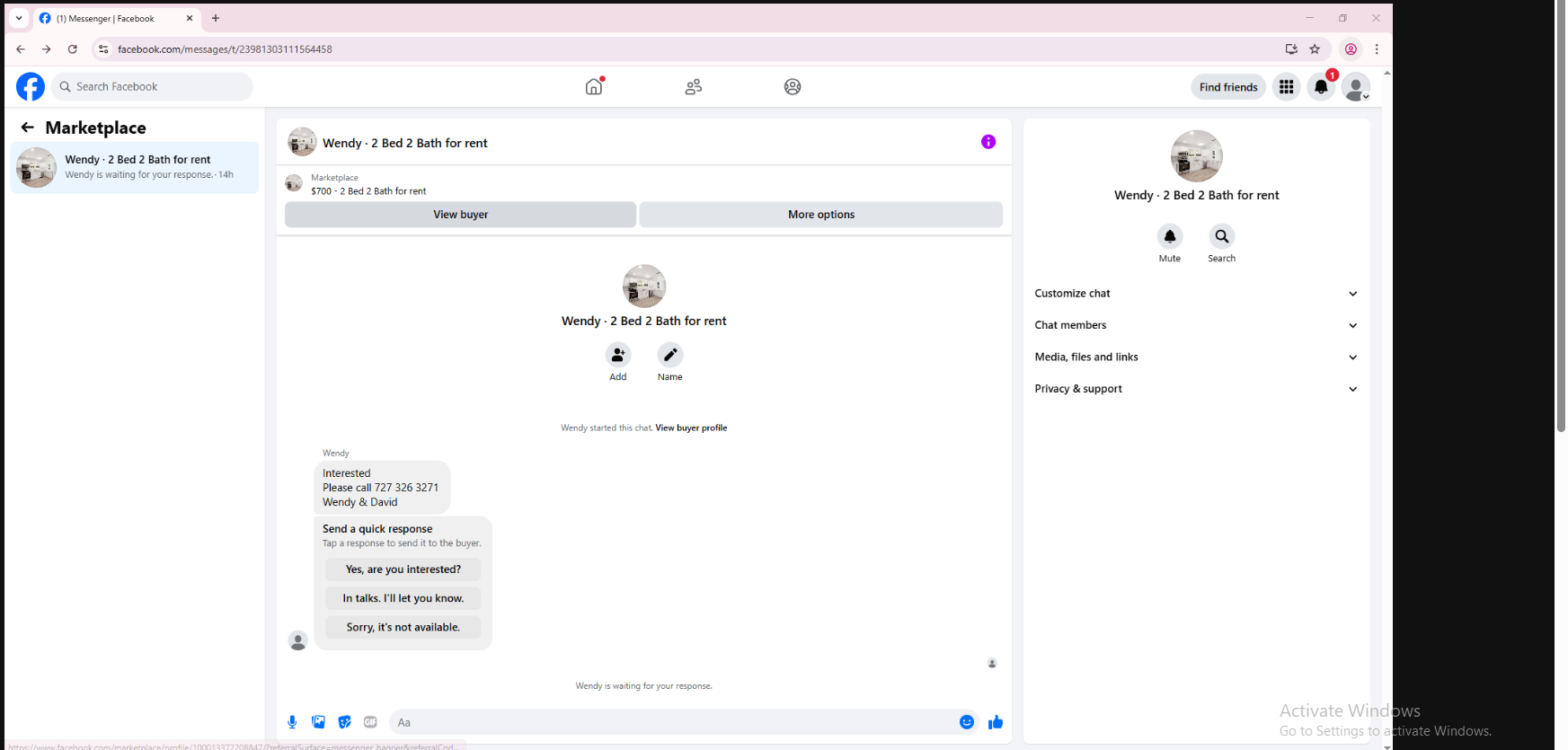
Task: Expand the Chat members section
Action: [x=1196, y=325]
